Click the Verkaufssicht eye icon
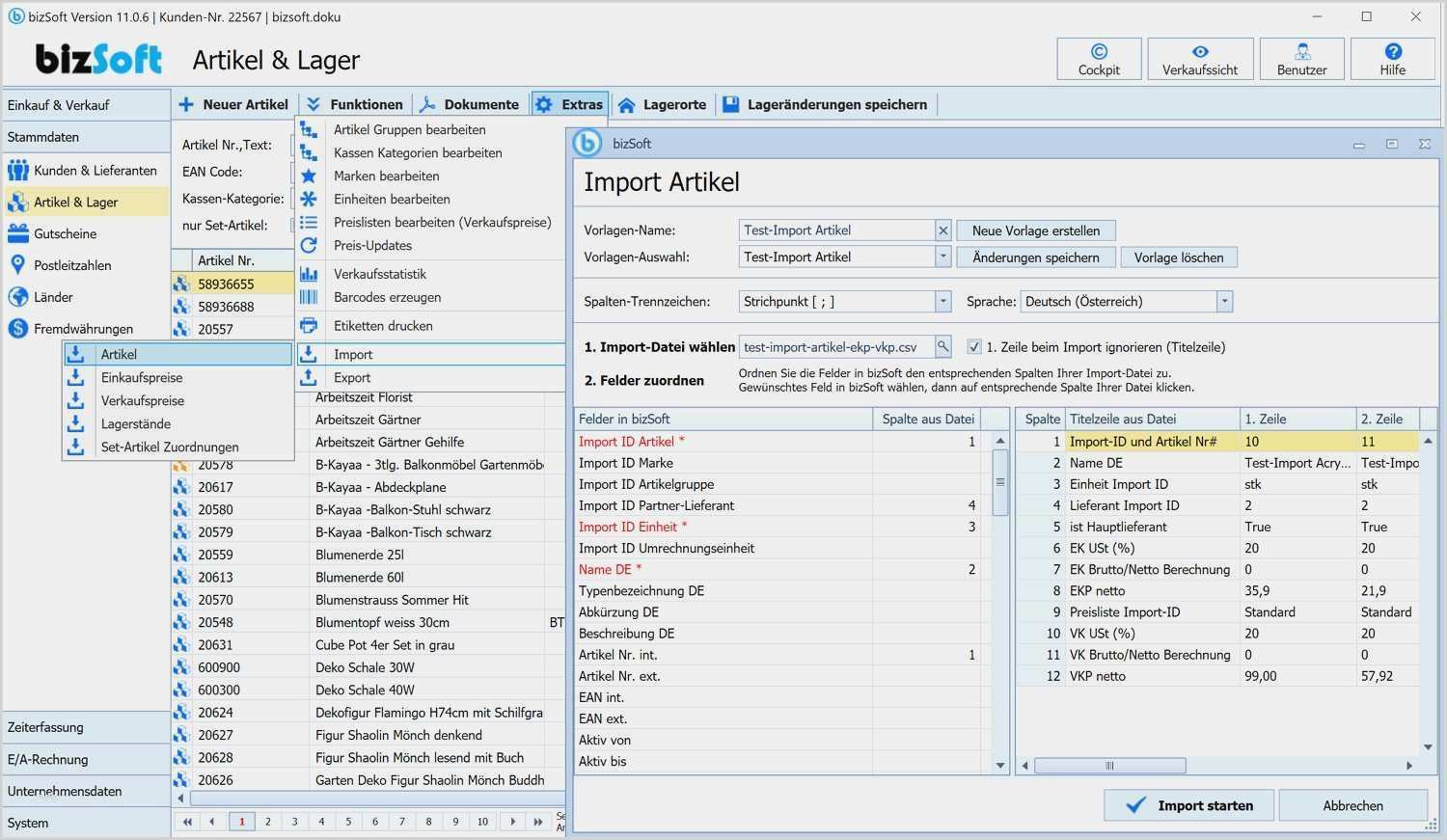This screenshot has width=1447, height=840. tap(1200, 52)
